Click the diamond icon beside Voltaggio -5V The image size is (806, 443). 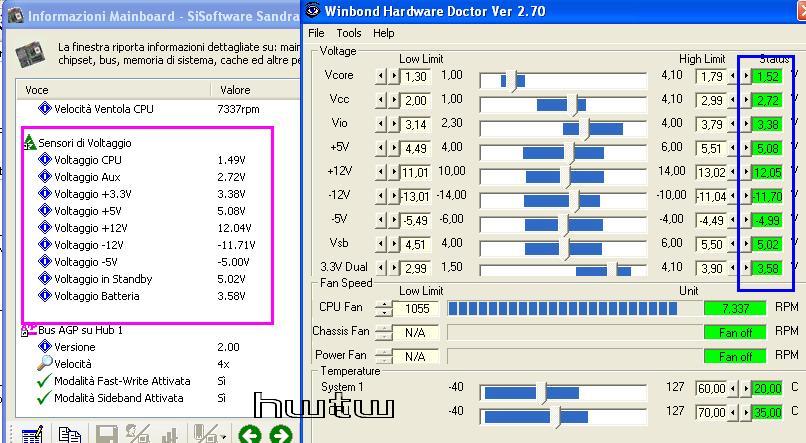coord(45,261)
